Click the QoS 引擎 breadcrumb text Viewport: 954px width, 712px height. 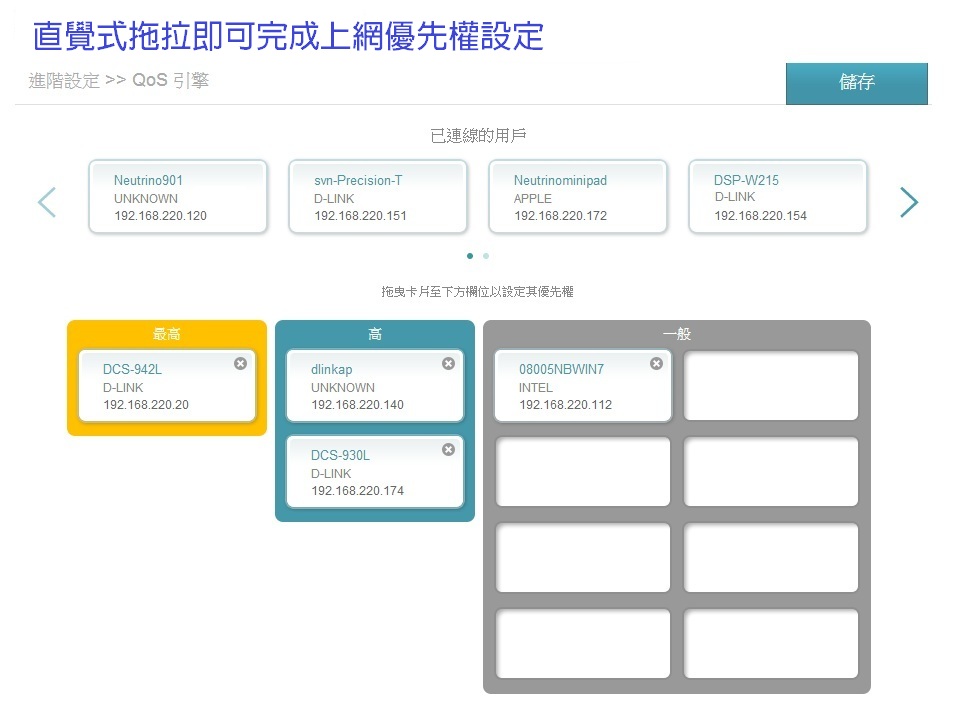click(171, 81)
